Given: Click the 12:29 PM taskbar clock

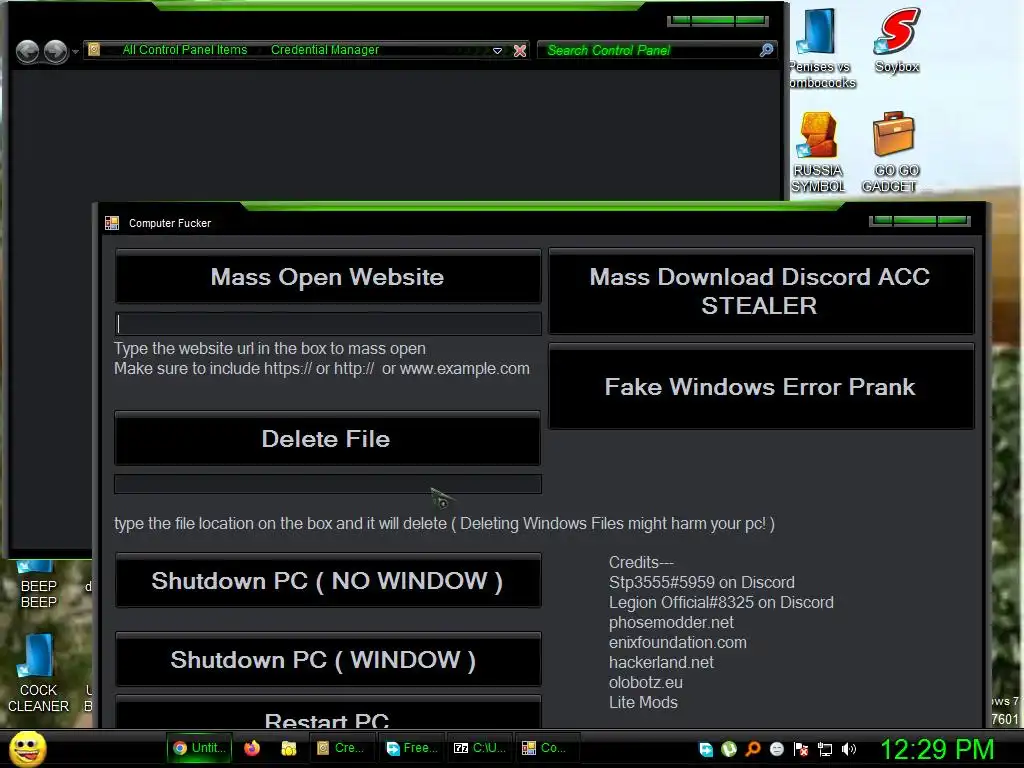Looking at the screenshot, I should coord(937,749).
